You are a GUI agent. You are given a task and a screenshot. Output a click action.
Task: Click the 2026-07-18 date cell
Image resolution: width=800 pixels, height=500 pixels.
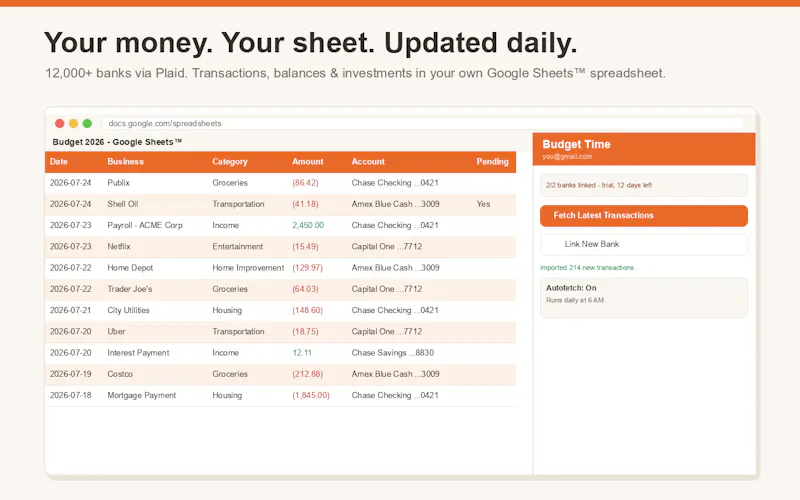(70, 395)
